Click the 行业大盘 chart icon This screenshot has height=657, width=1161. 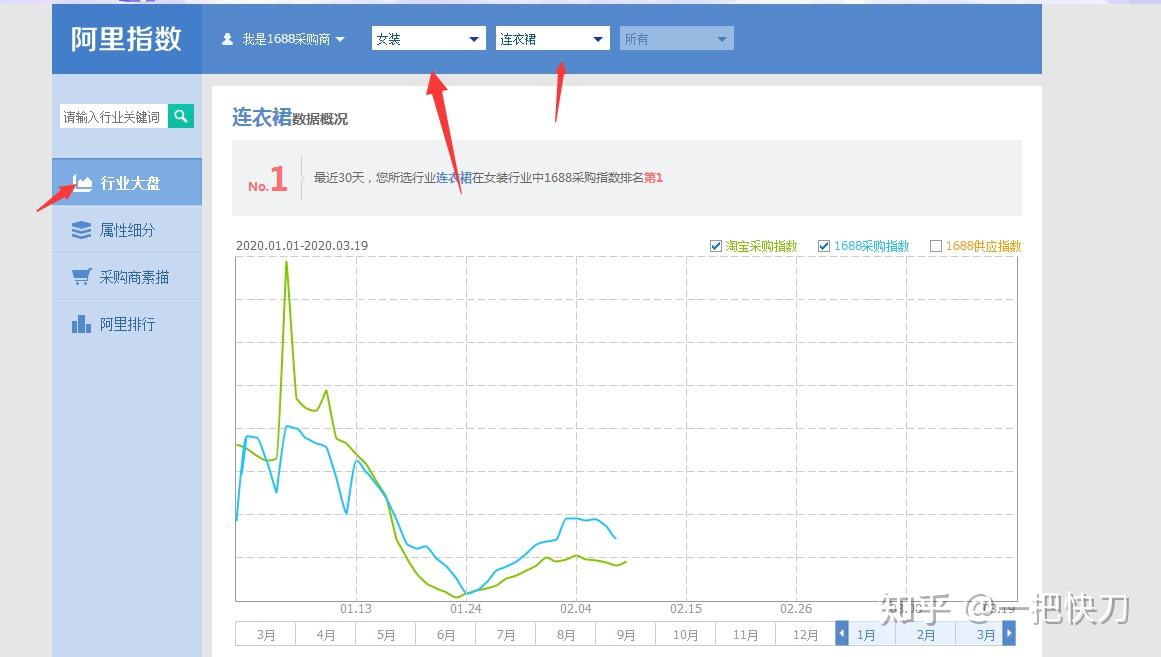[82, 182]
